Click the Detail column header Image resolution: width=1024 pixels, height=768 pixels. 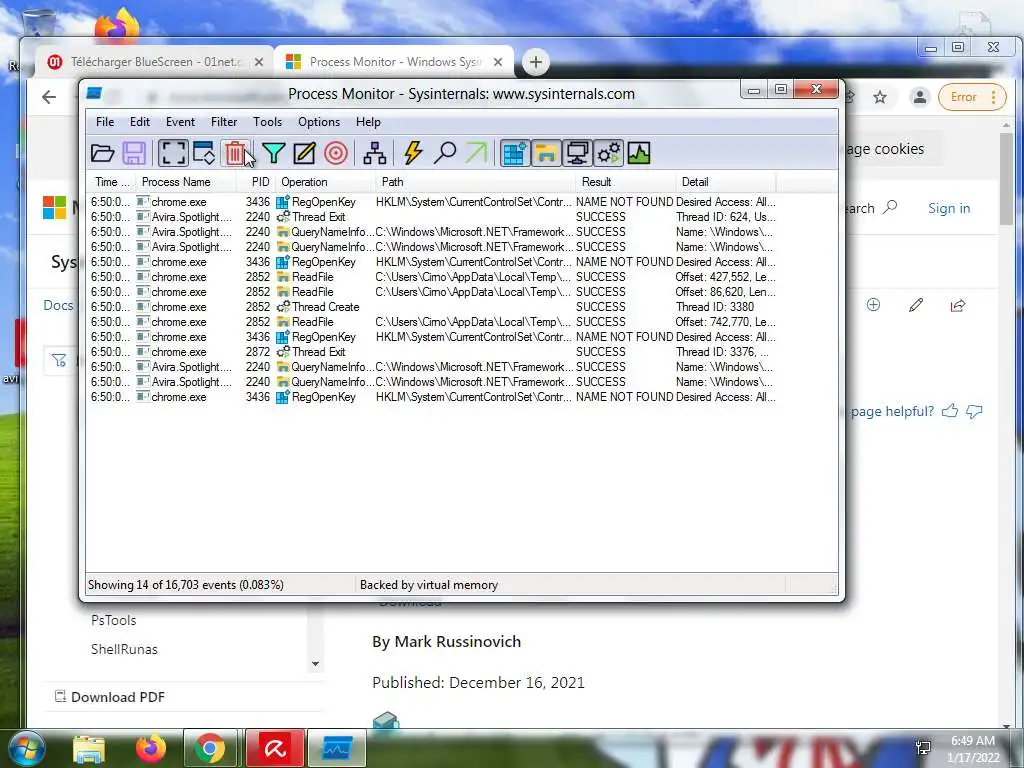pos(726,182)
